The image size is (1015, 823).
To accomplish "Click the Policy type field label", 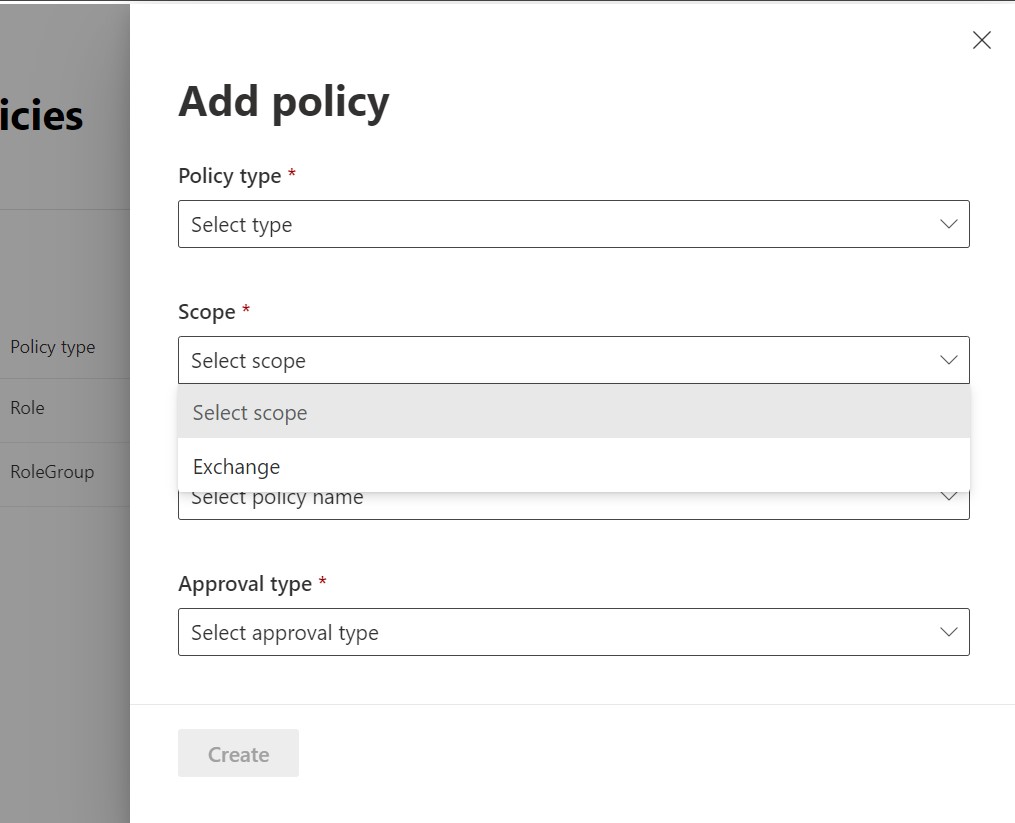I will [230, 176].
